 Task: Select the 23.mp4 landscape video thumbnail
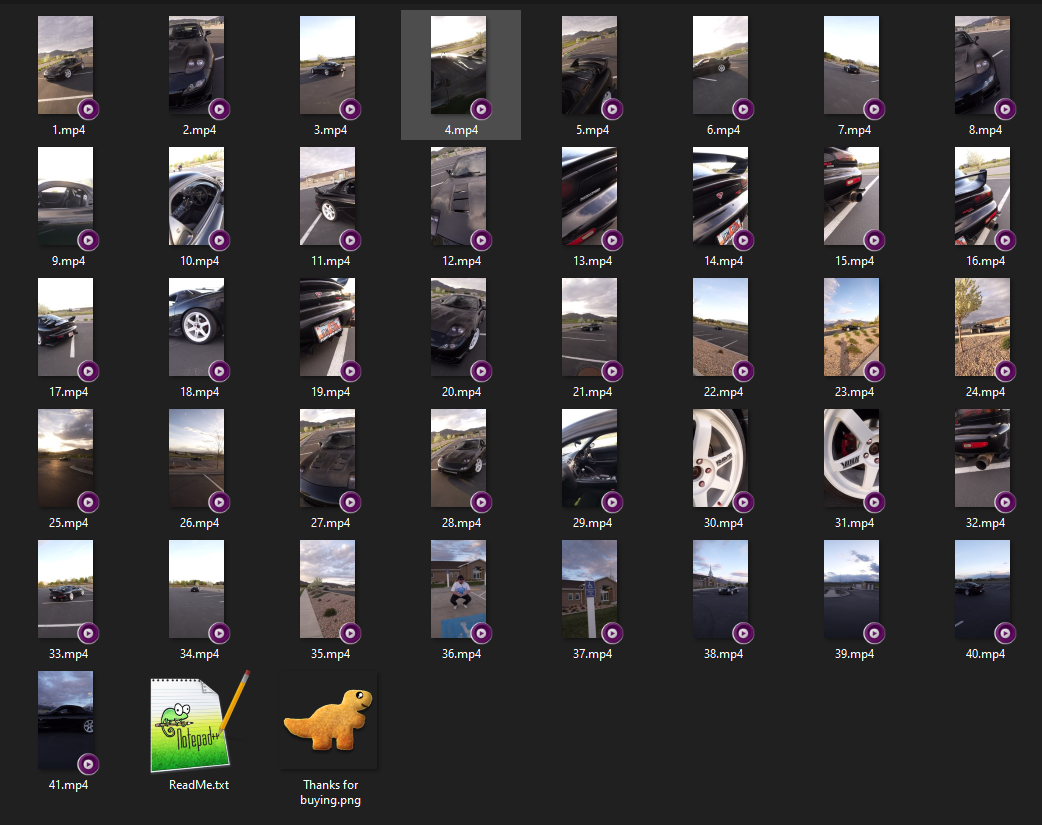click(851, 326)
